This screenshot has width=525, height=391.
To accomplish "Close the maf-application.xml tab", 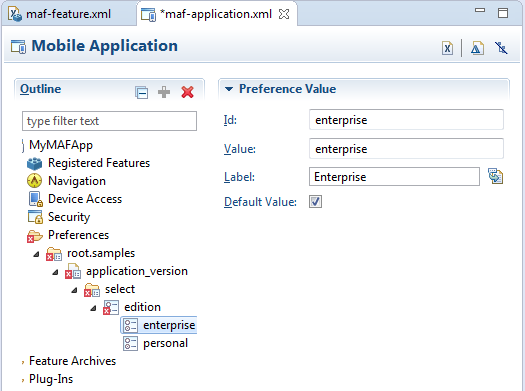I will pos(284,14).
